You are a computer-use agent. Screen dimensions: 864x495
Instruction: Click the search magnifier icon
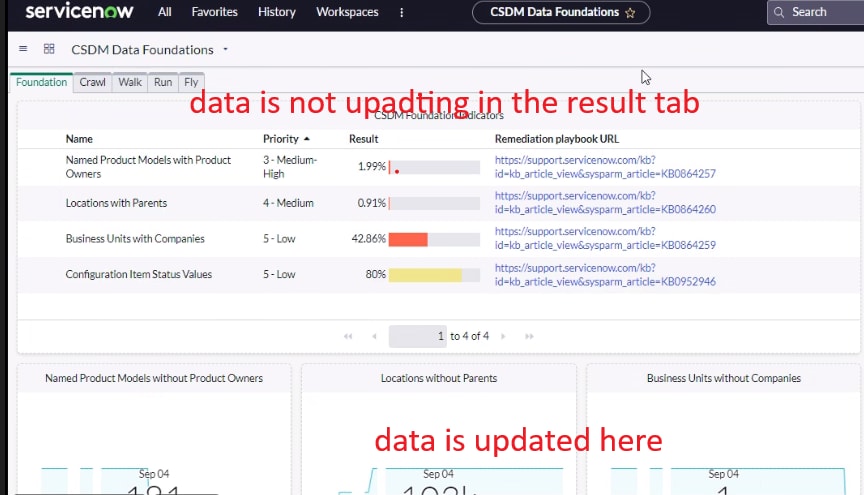pos(779,12)
